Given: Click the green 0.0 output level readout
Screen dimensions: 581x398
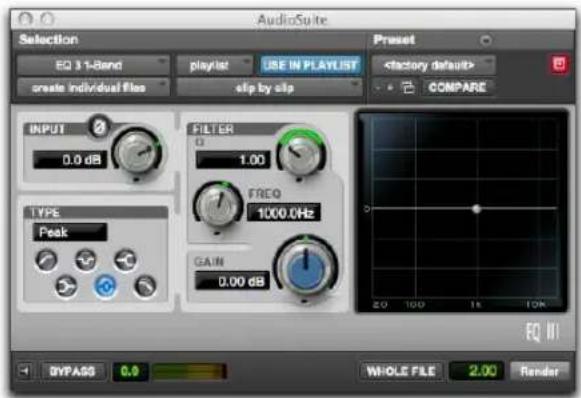Looking at the screenshot, I should pyautogui.click(x=130, y=371).
